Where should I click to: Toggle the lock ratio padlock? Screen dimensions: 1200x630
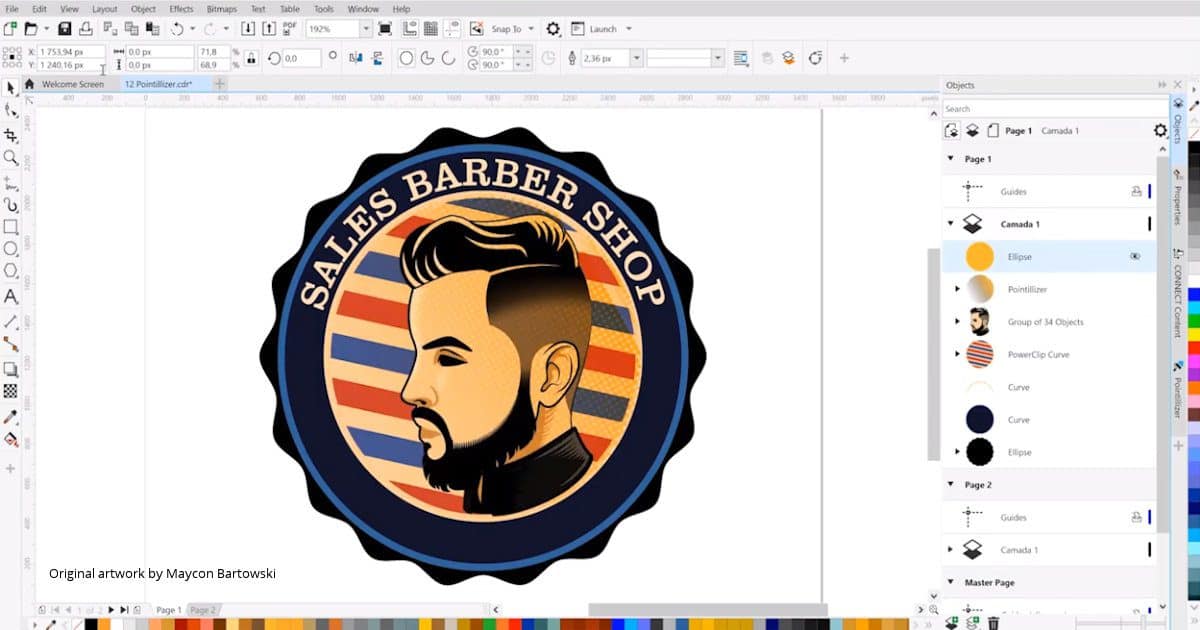pyautogui.click(x=249, y=59)
